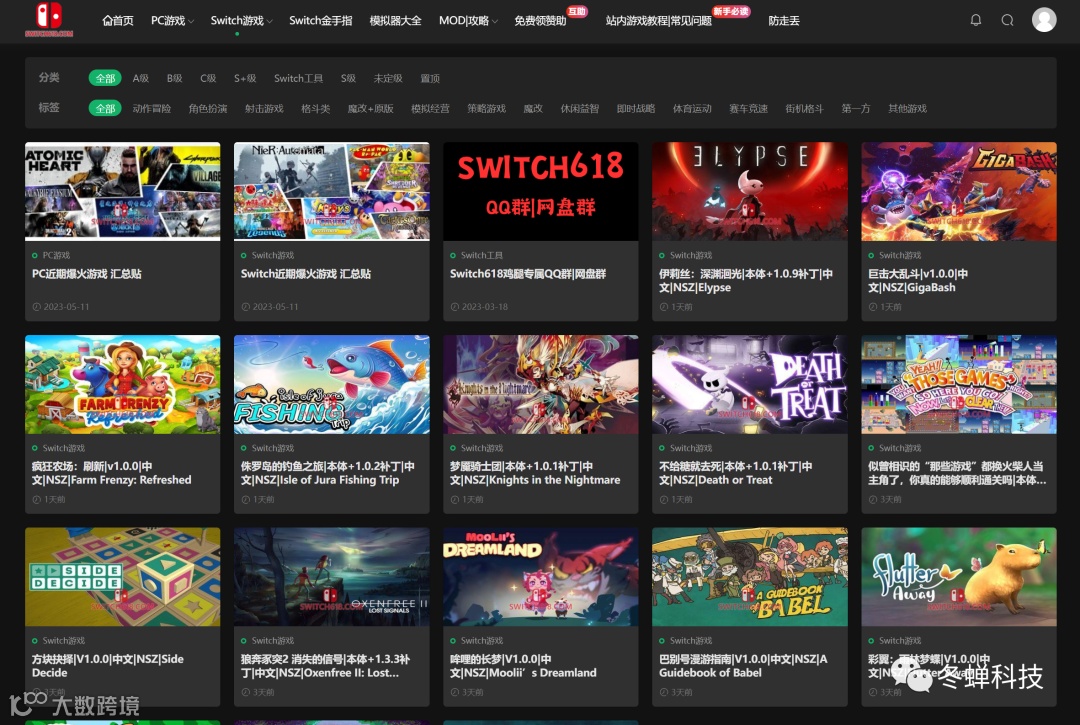
Task: Open the Flutter Away thumbnail
Action: pyautogui.click(x=959, y=577)
